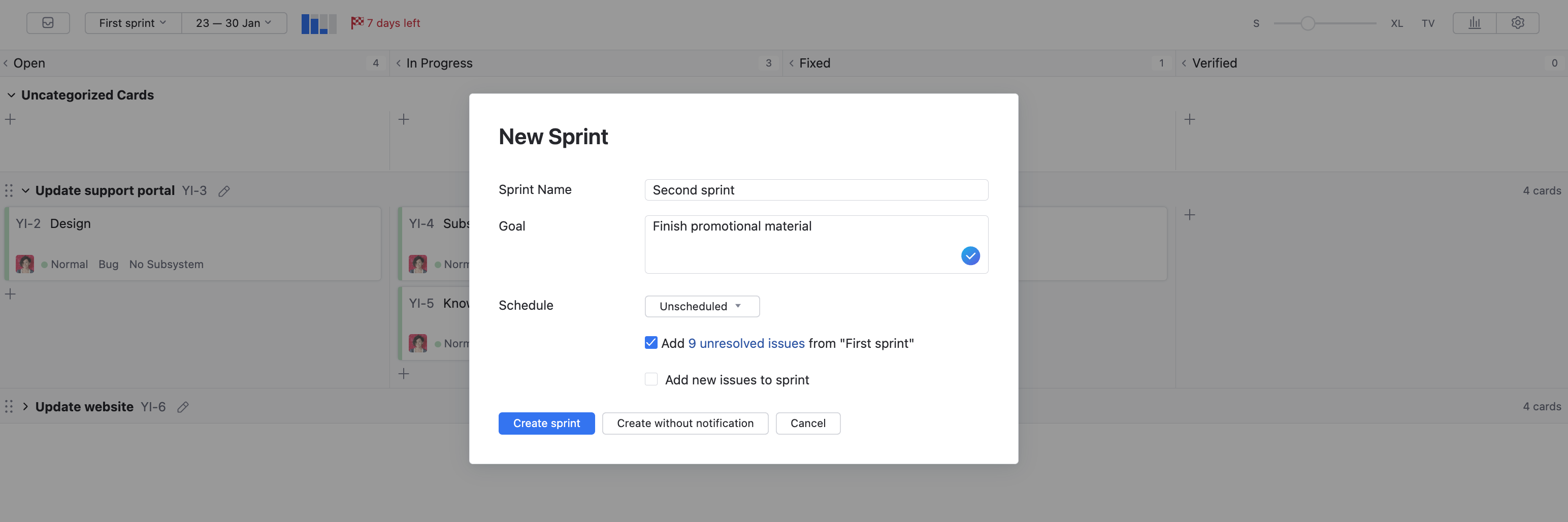
Task: Add a card in the Open column
Action: click(x=10, y=119)
